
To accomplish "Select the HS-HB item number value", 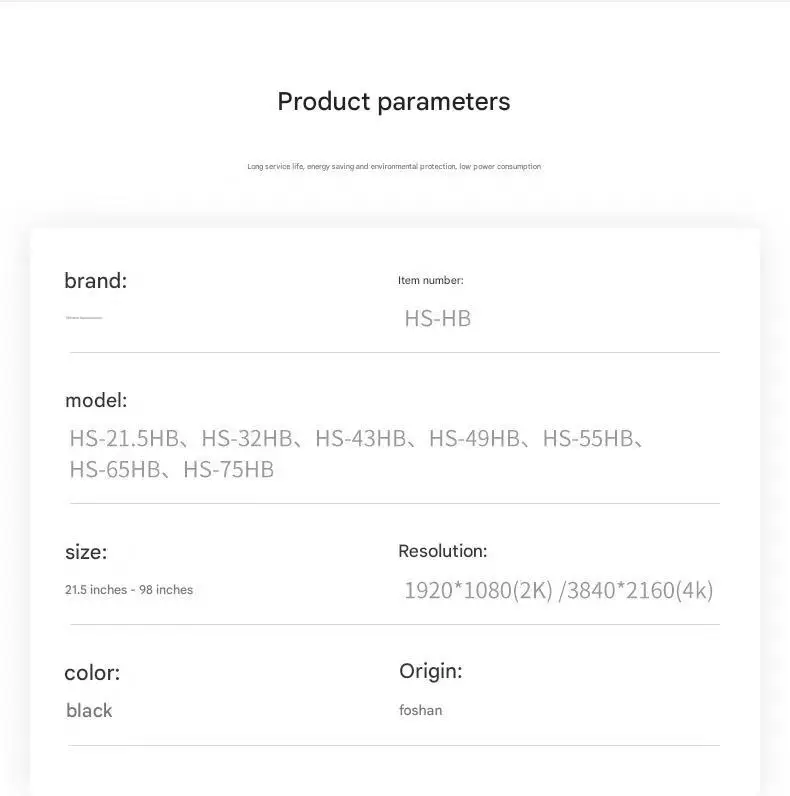I will (x=437, y=319).
